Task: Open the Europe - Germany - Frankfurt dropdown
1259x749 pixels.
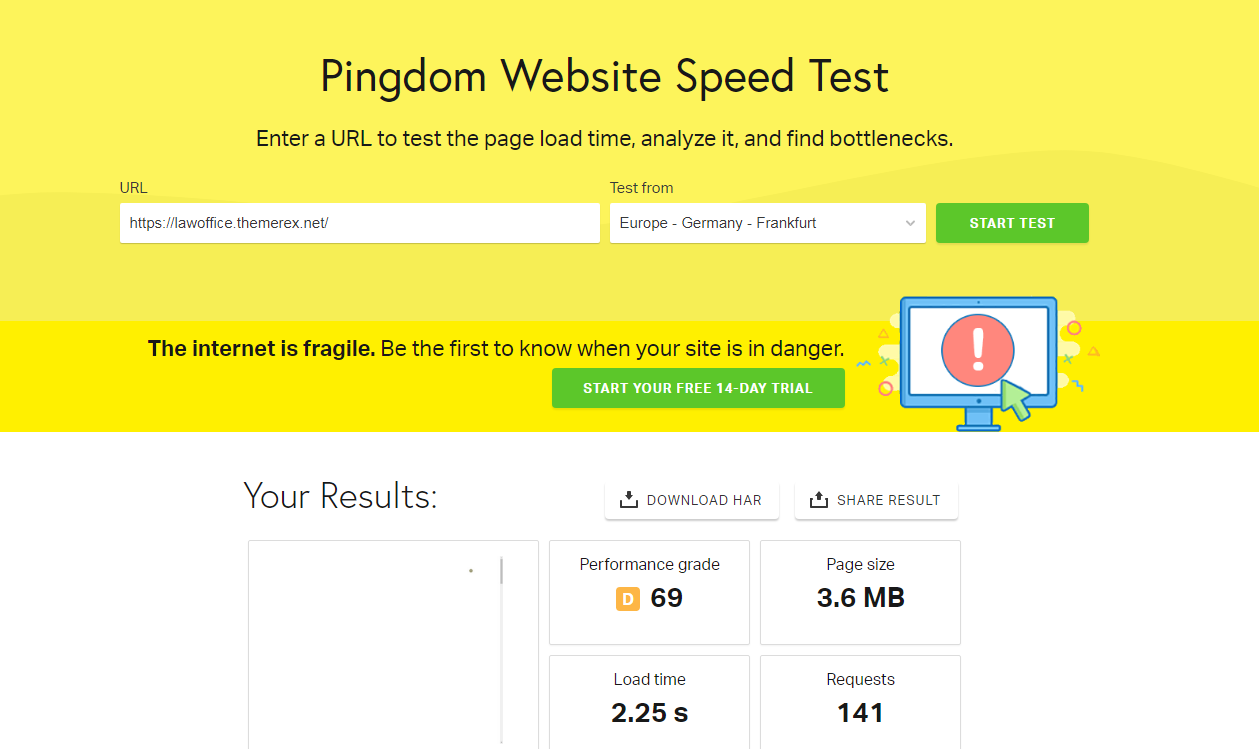Action: coord(768,223)
